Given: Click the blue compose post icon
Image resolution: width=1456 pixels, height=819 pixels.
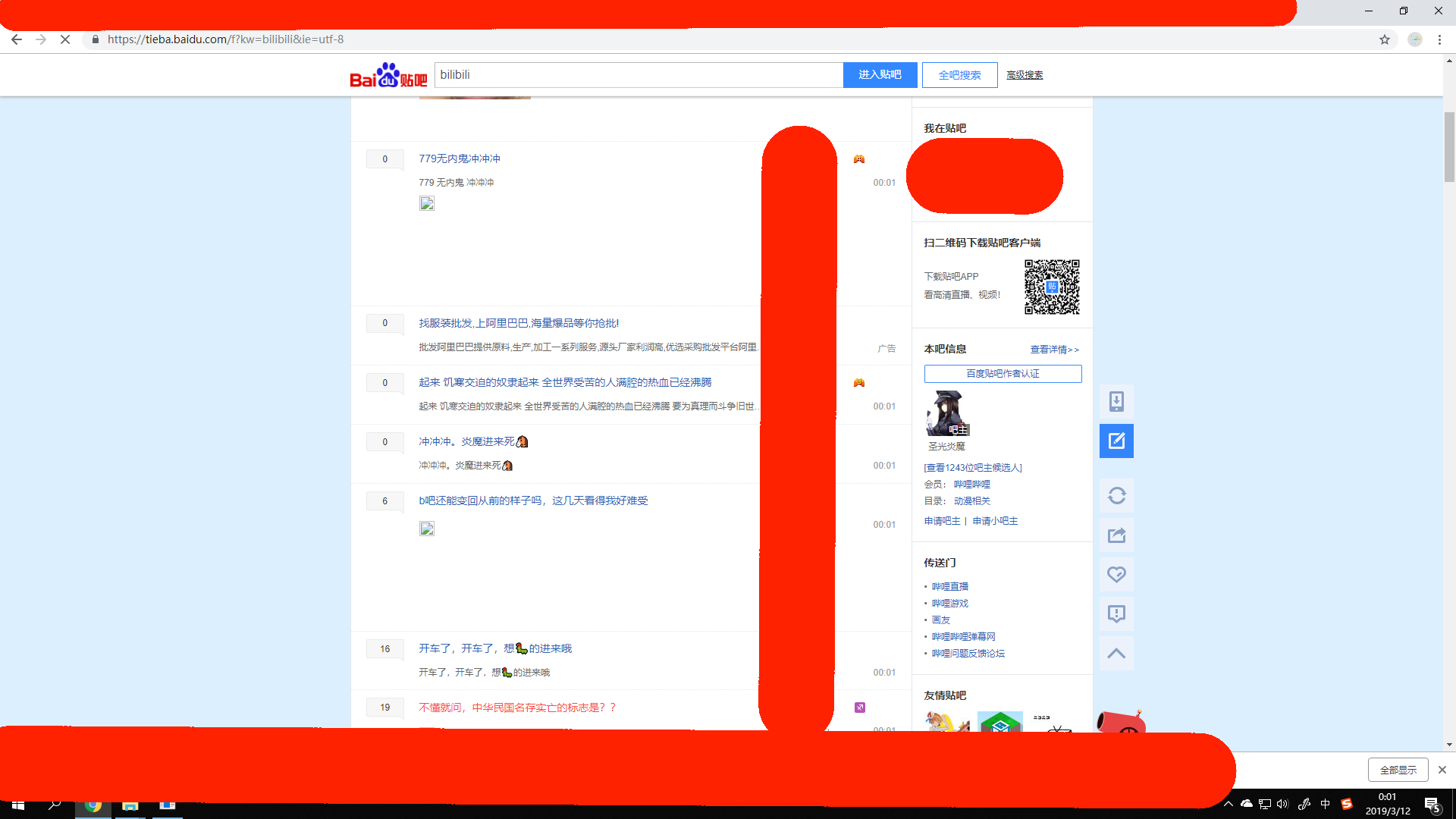Looking at the screenshot, I should (x=1116, y=441).
